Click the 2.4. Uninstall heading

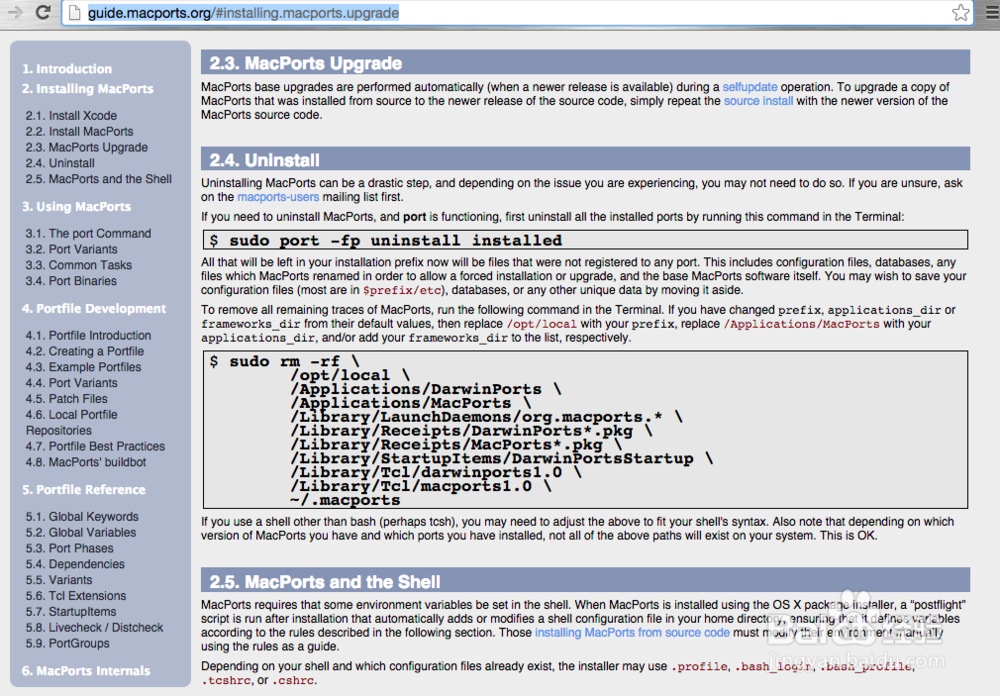click(x=265, y=160)
